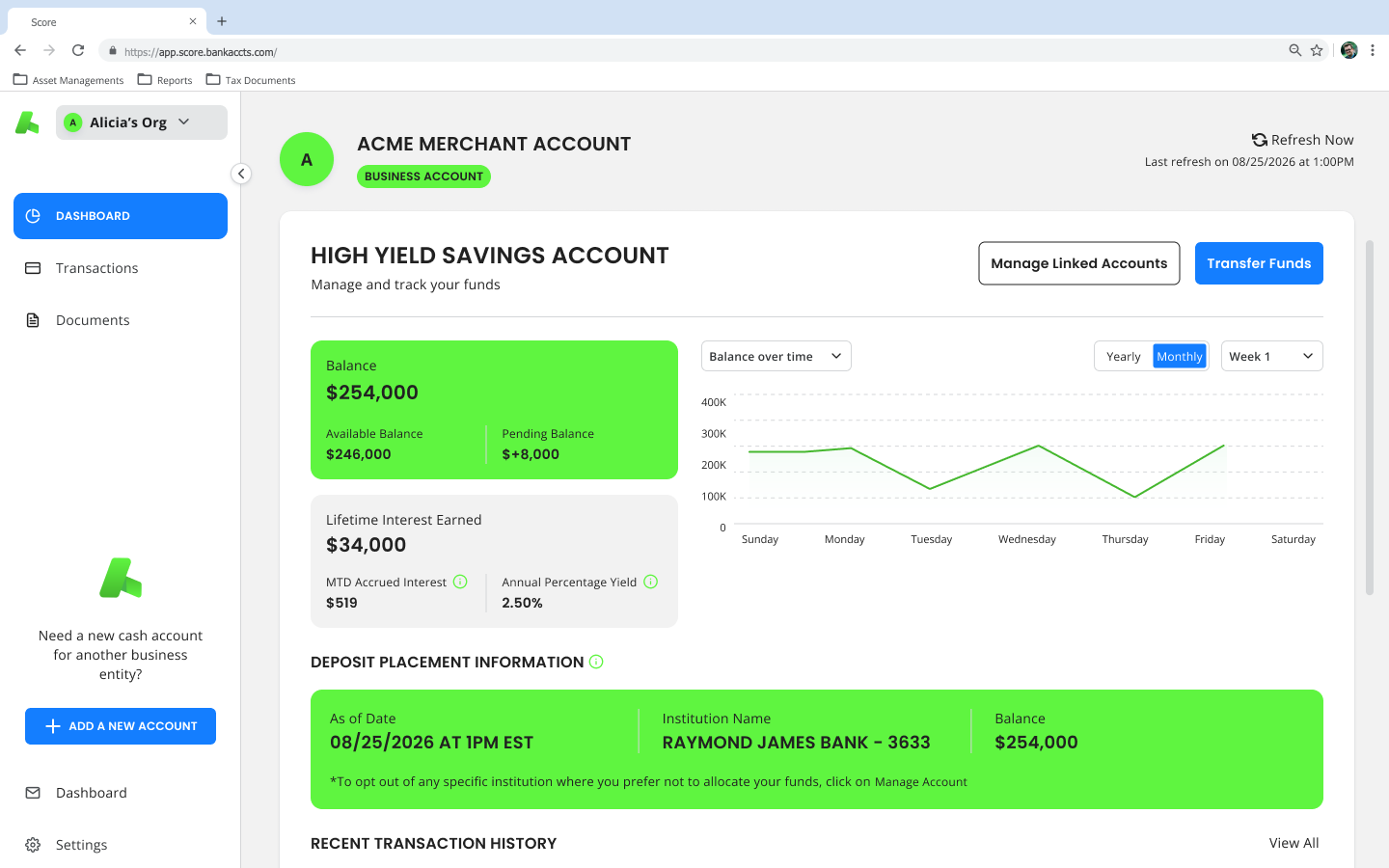1389x868 pixels.
Task: Open the DASHBOARD menu item
Action: (x=121, y=216)
